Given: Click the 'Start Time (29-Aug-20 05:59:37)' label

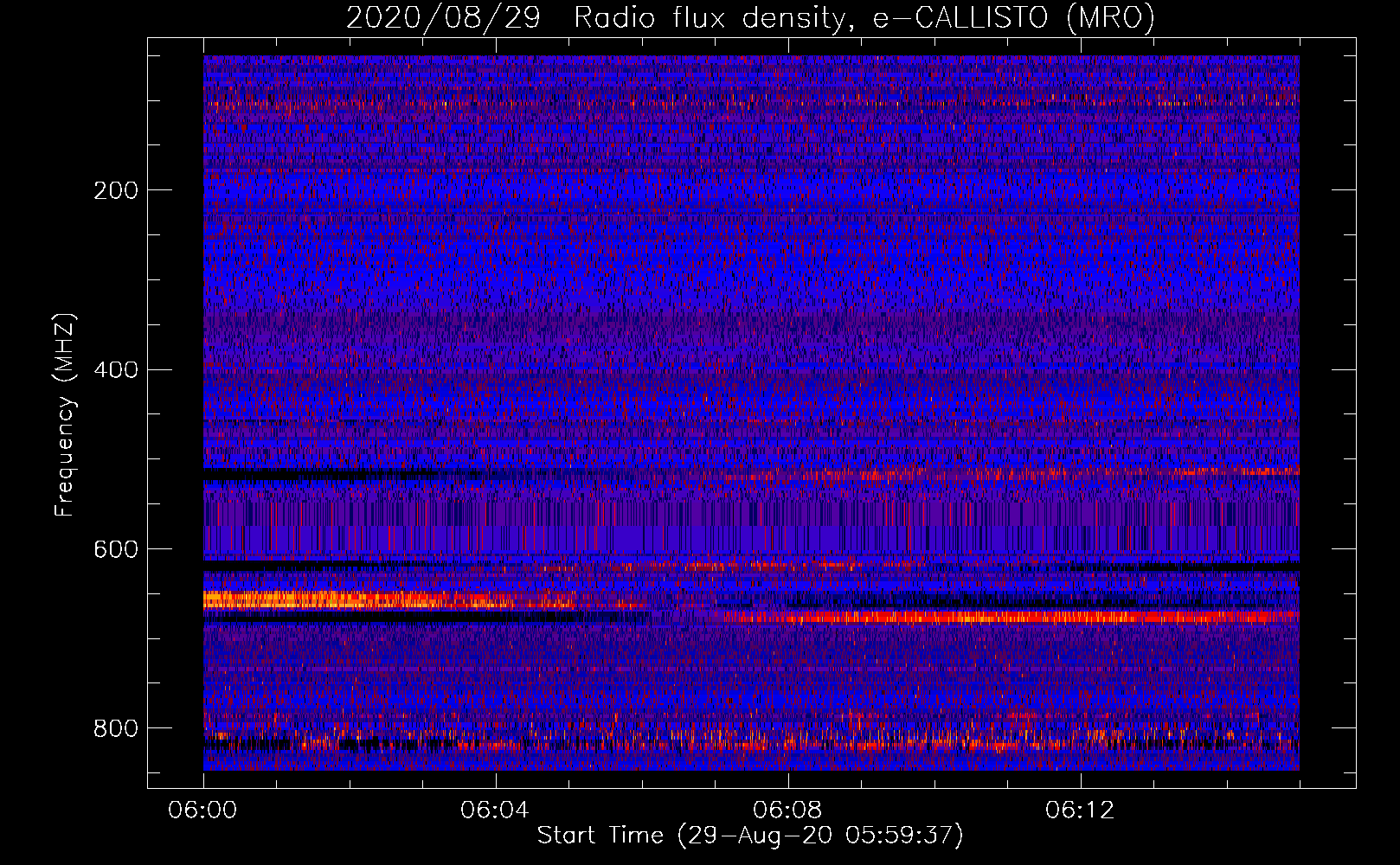Looking at the screenshot, I should (x=750, y=836).
